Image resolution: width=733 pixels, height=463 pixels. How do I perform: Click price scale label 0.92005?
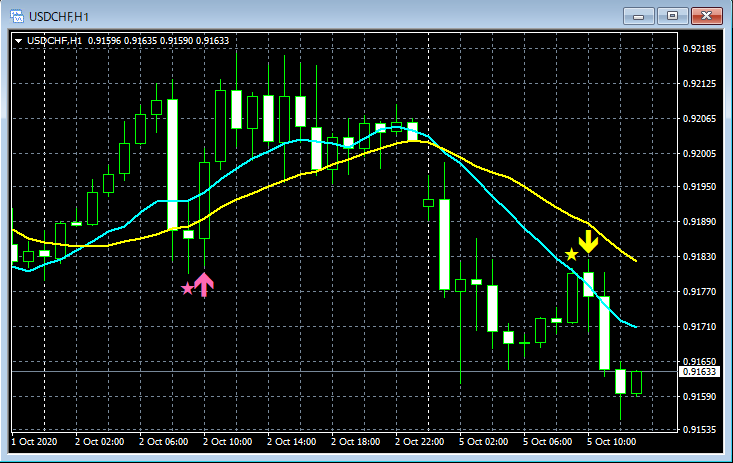tap(699, 154)
